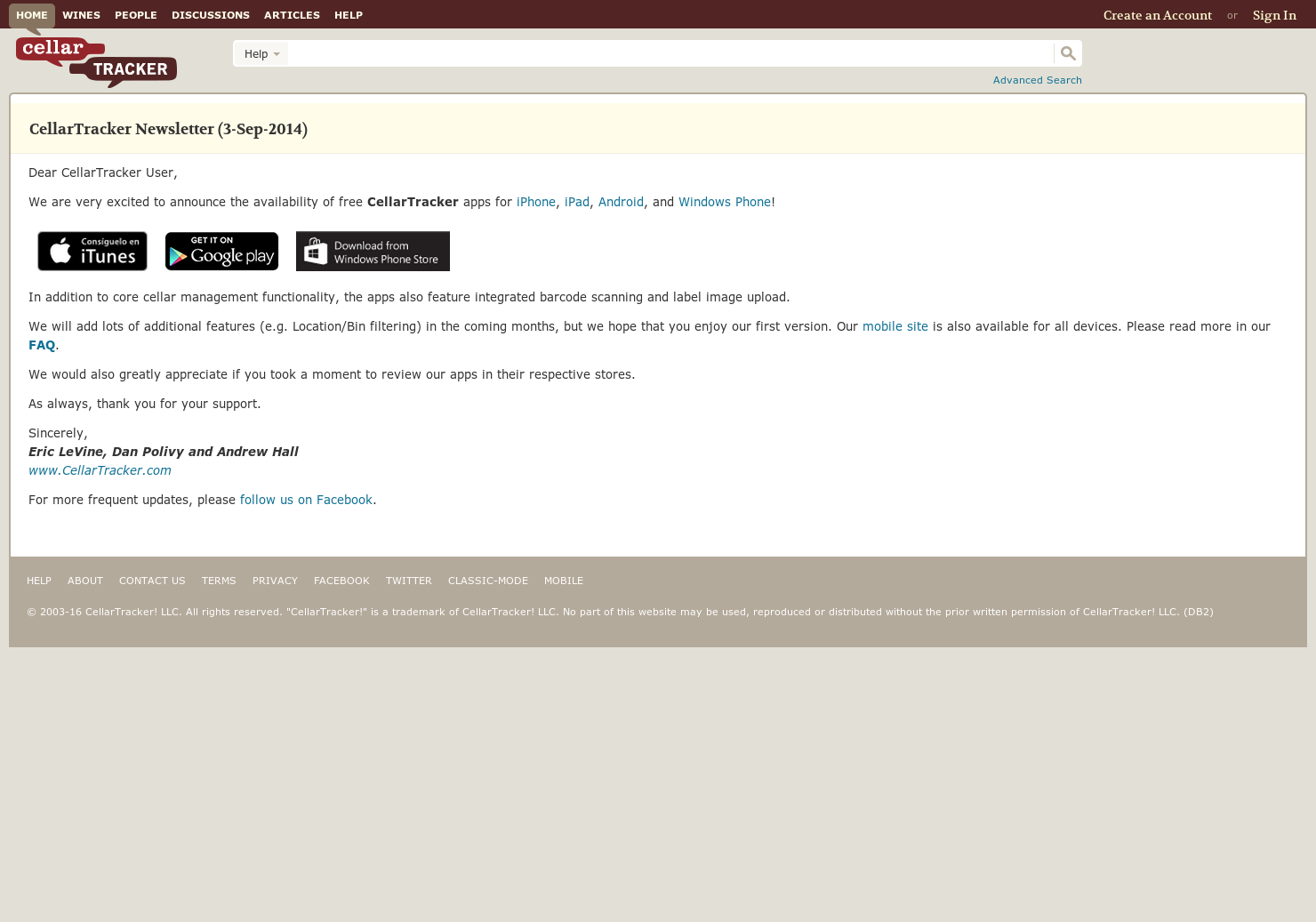This screenshot has width=1316, height=922.
Task: Open the Privacy footer link
Action: pyautogui.click(x=275, y=581)
